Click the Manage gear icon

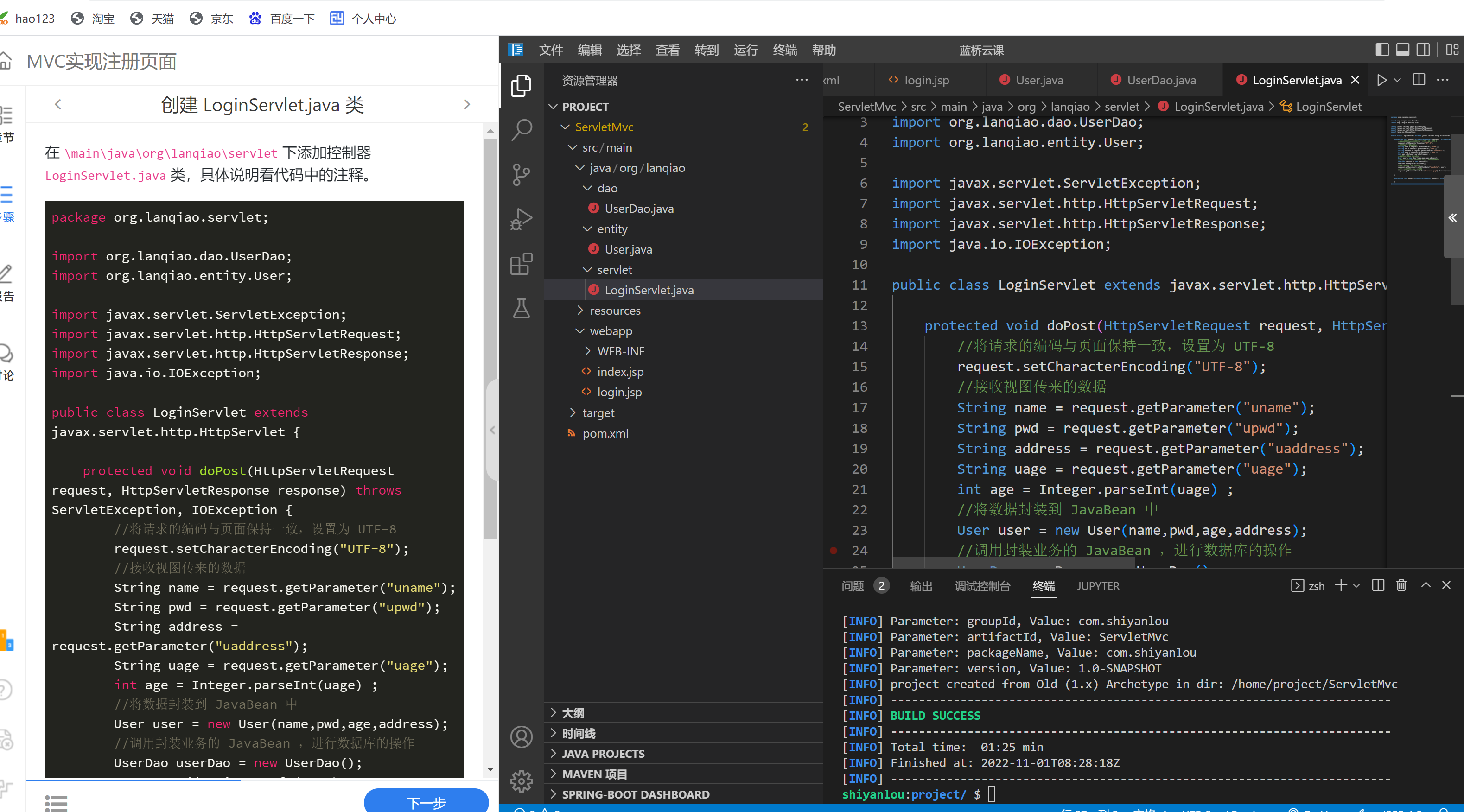[521, 781]
